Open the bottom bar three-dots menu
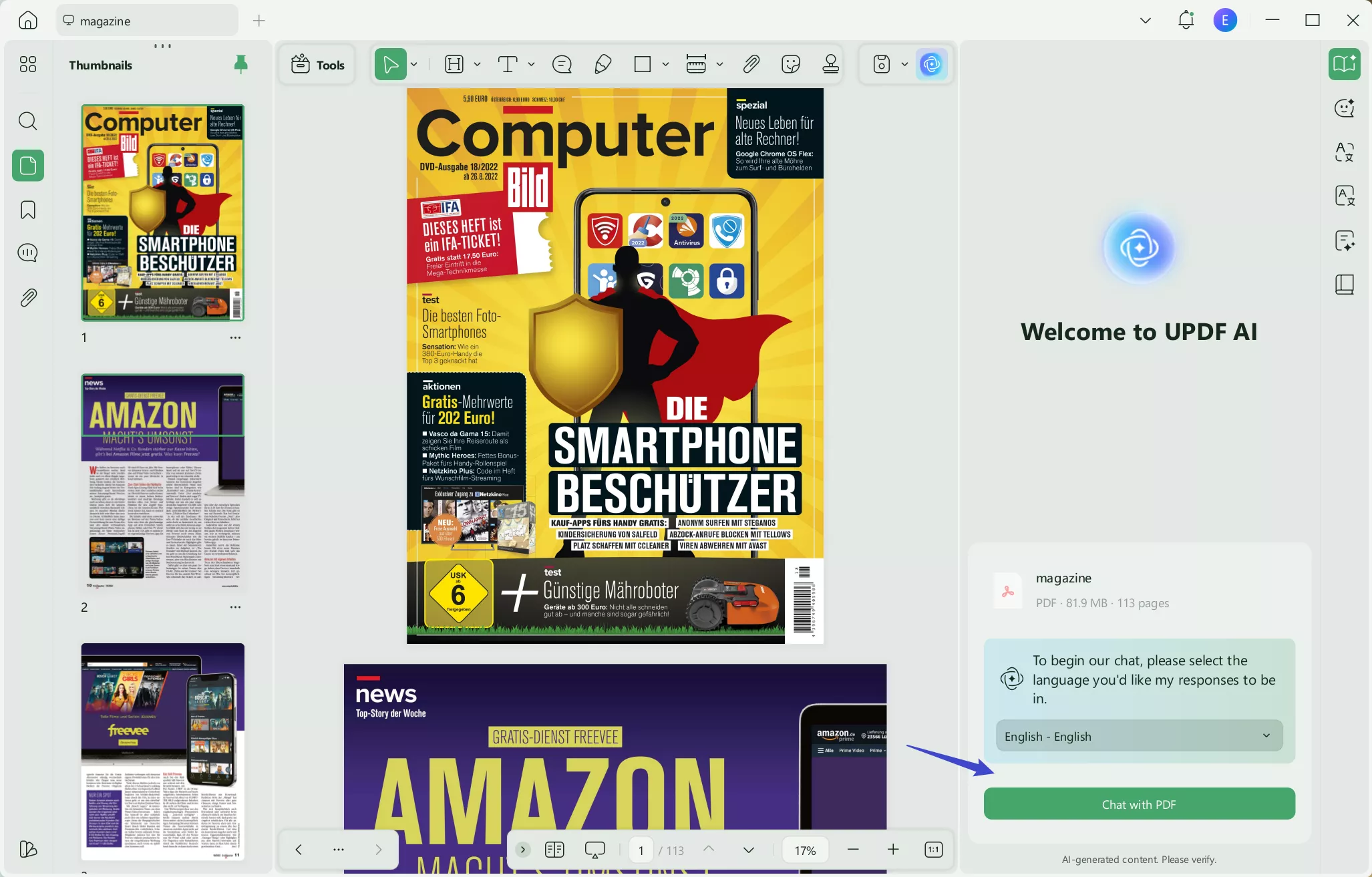Viewport: 1372px width, 877px height. (x=339, y=850)
